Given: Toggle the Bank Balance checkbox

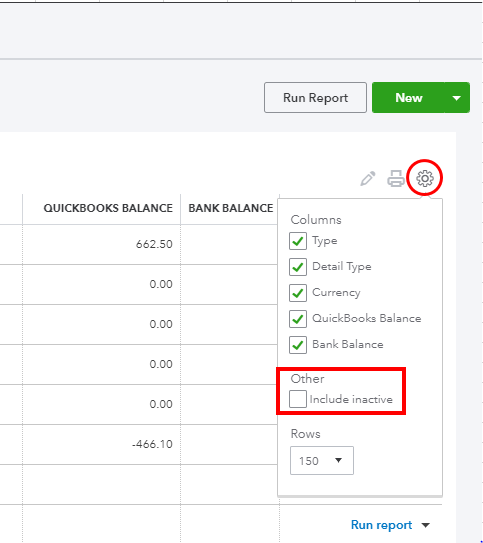Looking at the screenshot, I should click(x=298, y=345).
